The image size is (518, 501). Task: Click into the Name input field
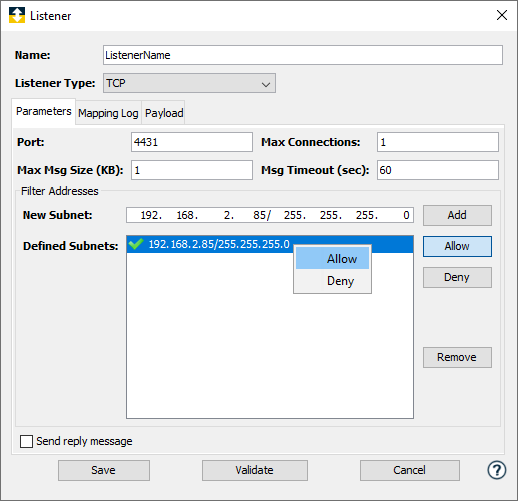(303, 55)
